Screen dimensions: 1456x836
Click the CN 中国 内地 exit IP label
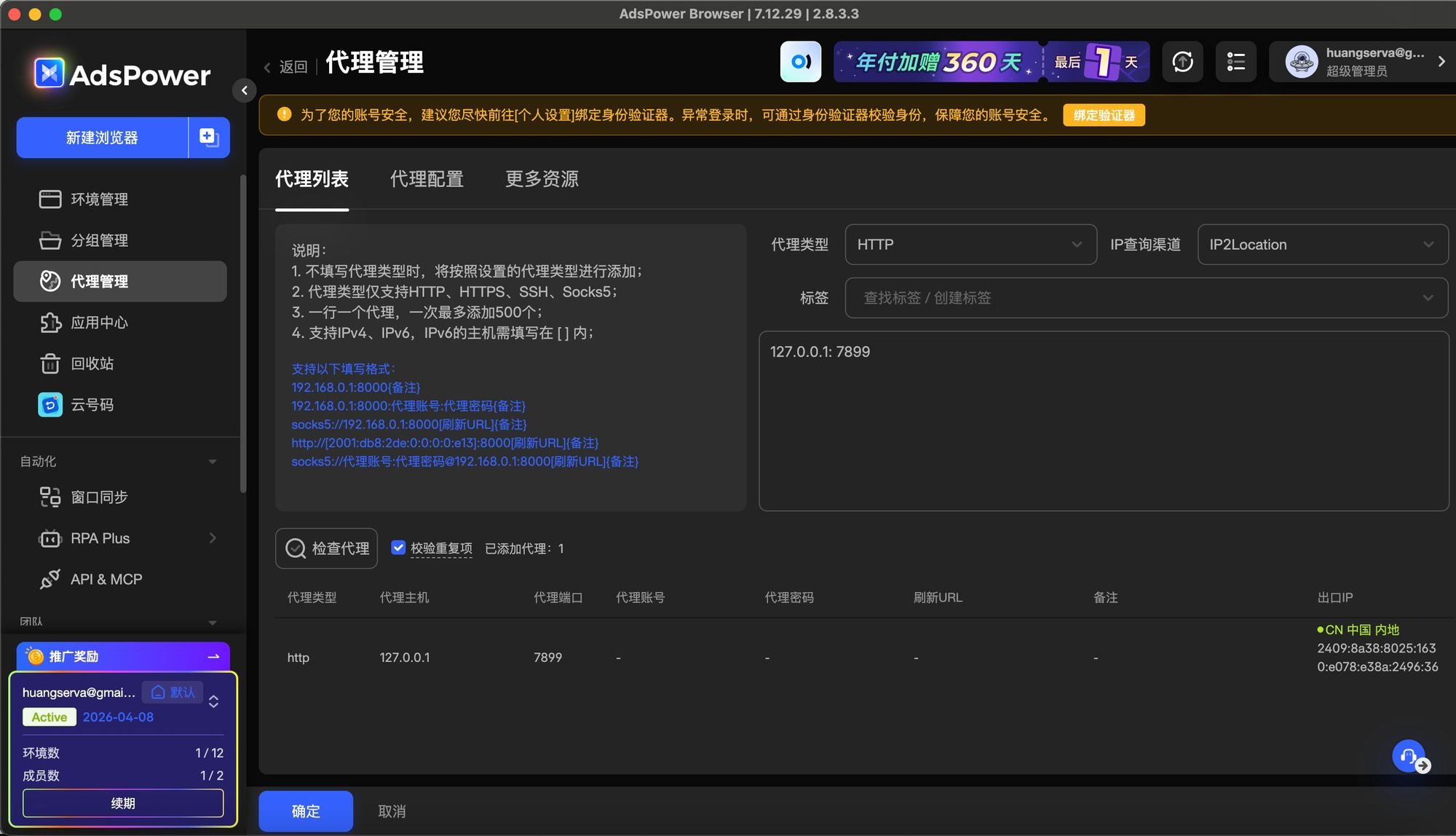[1358, 630]
